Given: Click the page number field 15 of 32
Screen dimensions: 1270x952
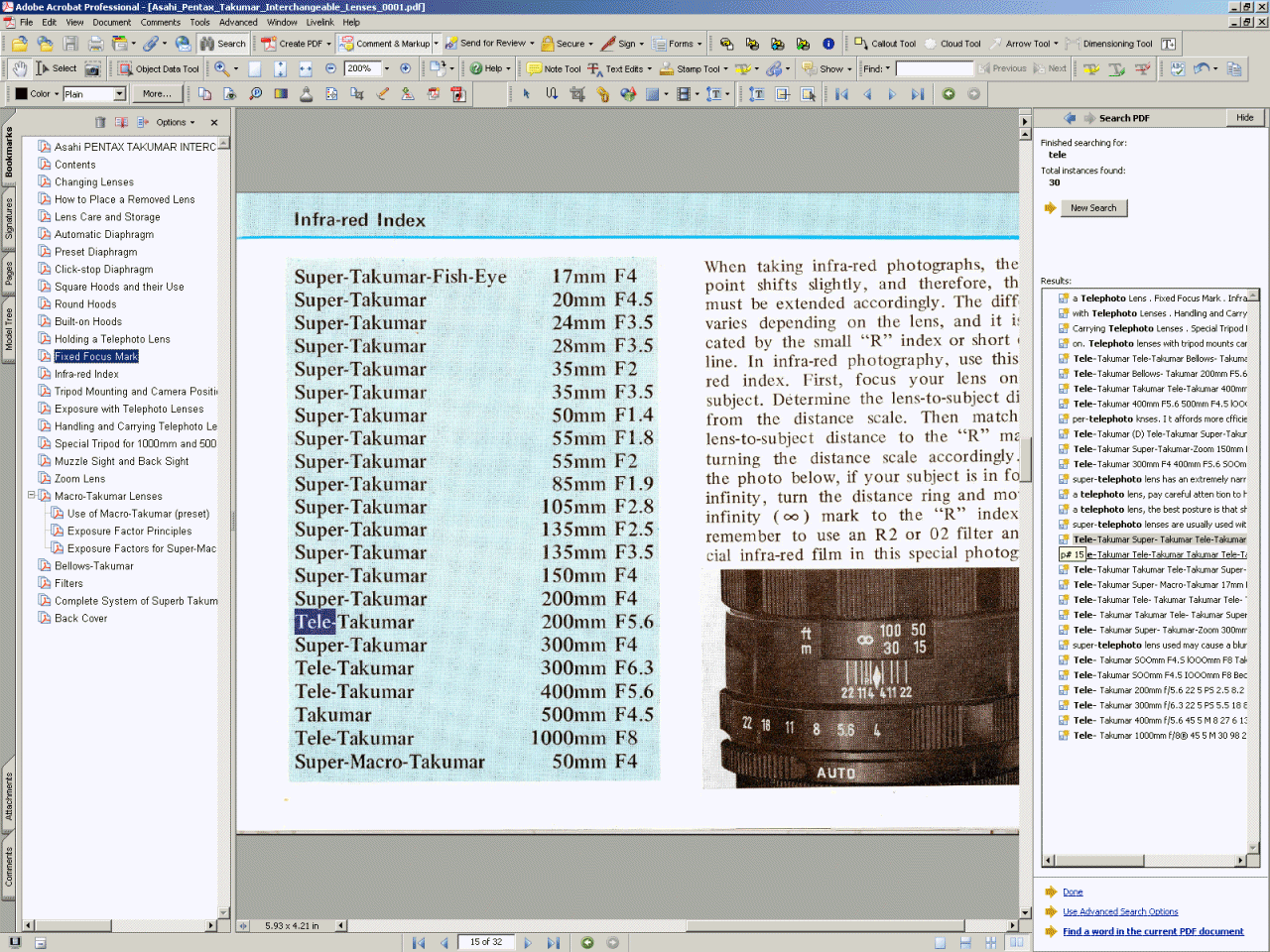Looking at the screenshot, I should pyautogui.click(x=486, y=942).
